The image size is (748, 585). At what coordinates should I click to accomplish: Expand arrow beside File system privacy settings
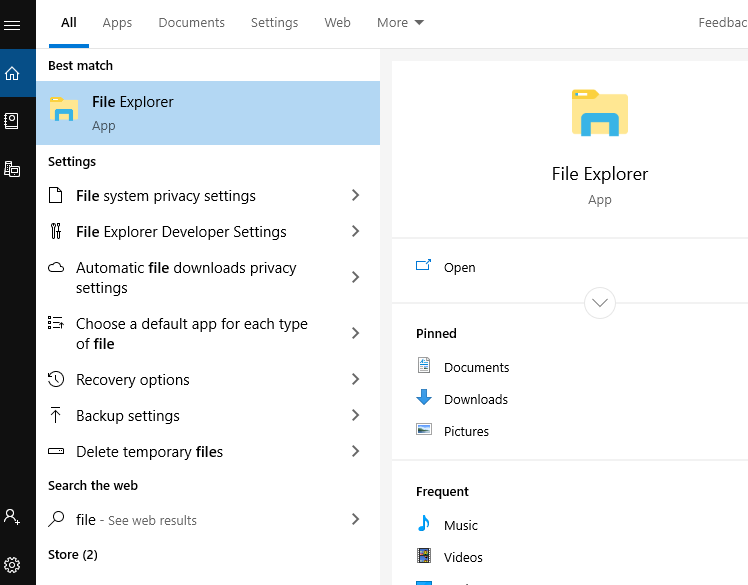tap(355, 196)
